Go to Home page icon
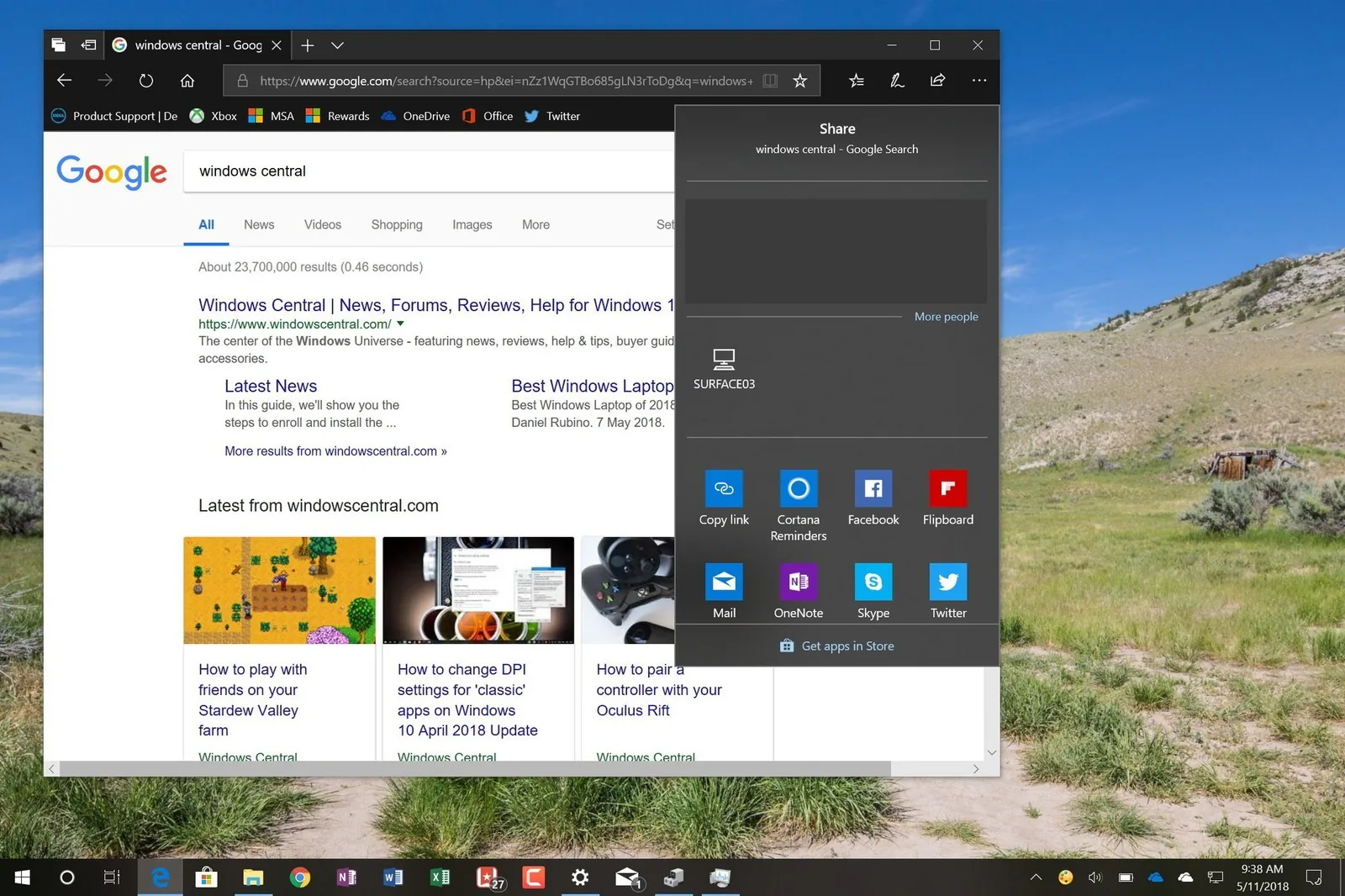The width and height of the screenshot is (1345, 896). 187,81
